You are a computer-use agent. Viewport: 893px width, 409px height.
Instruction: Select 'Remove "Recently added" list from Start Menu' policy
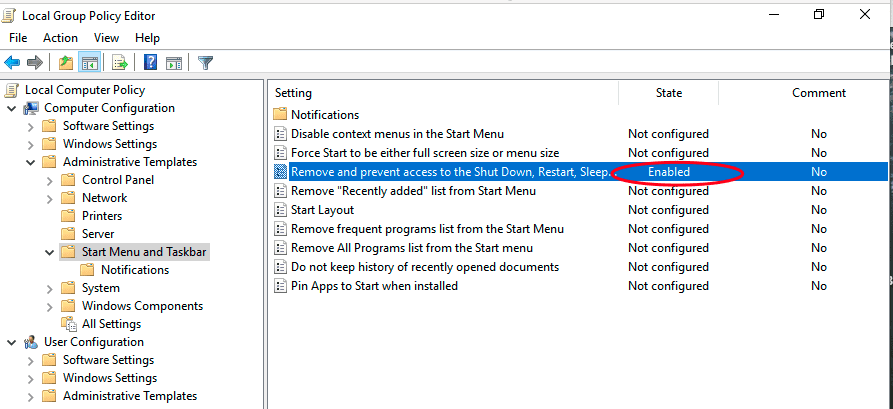point(413,191)
